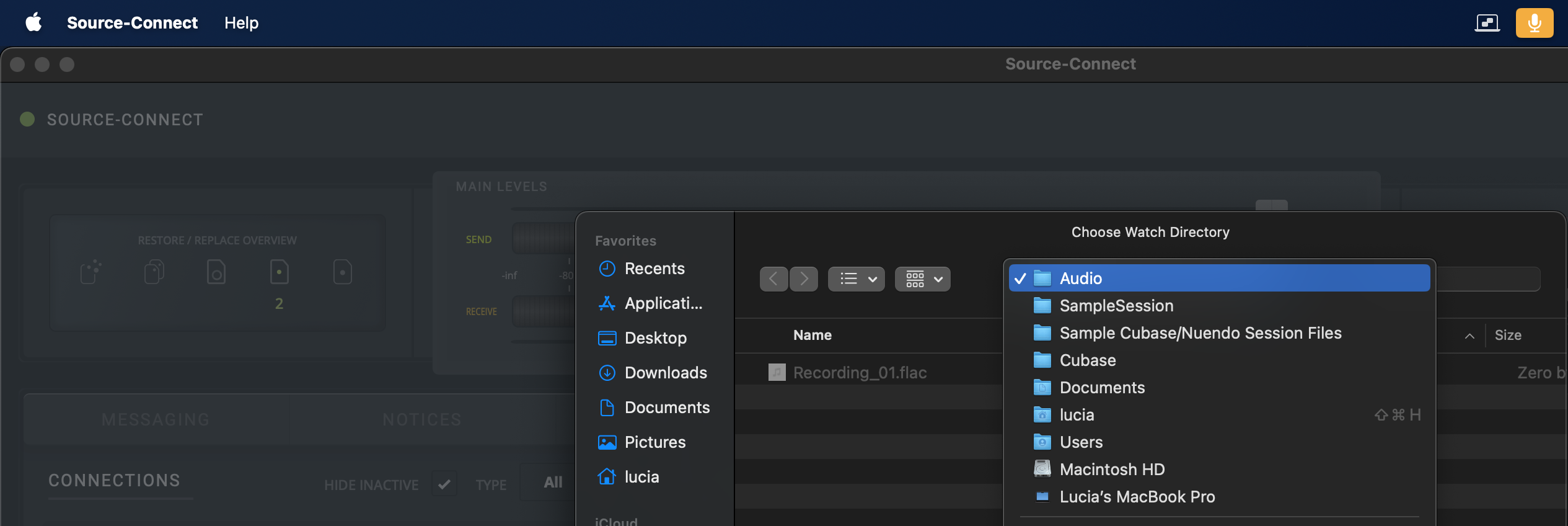1568x526 pixels.
Task: Open the icon grouping dropdown
Action: click(x=922, y=279)
